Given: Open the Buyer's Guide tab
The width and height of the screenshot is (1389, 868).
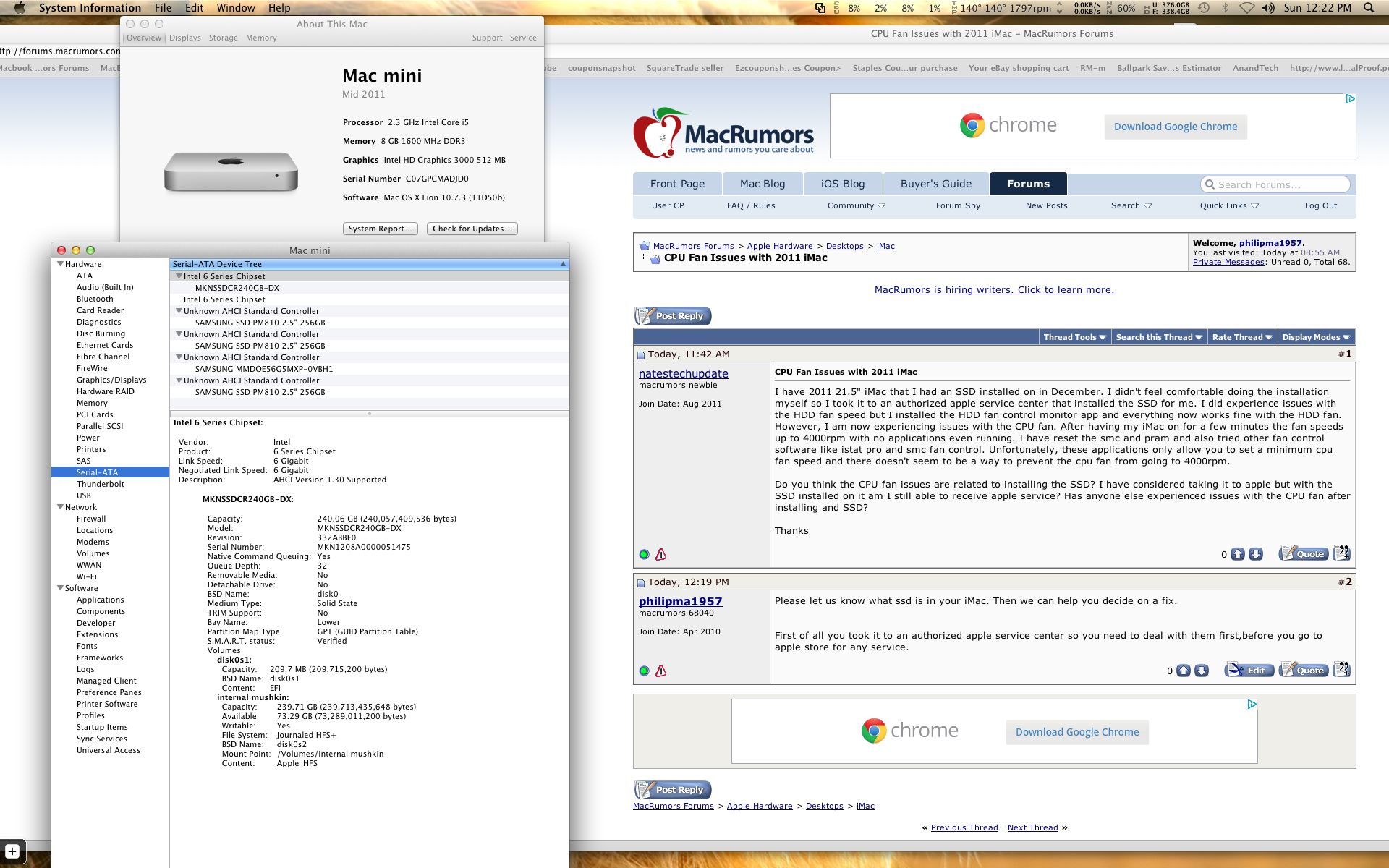Looking at the screenshot, I should [936, 184].
